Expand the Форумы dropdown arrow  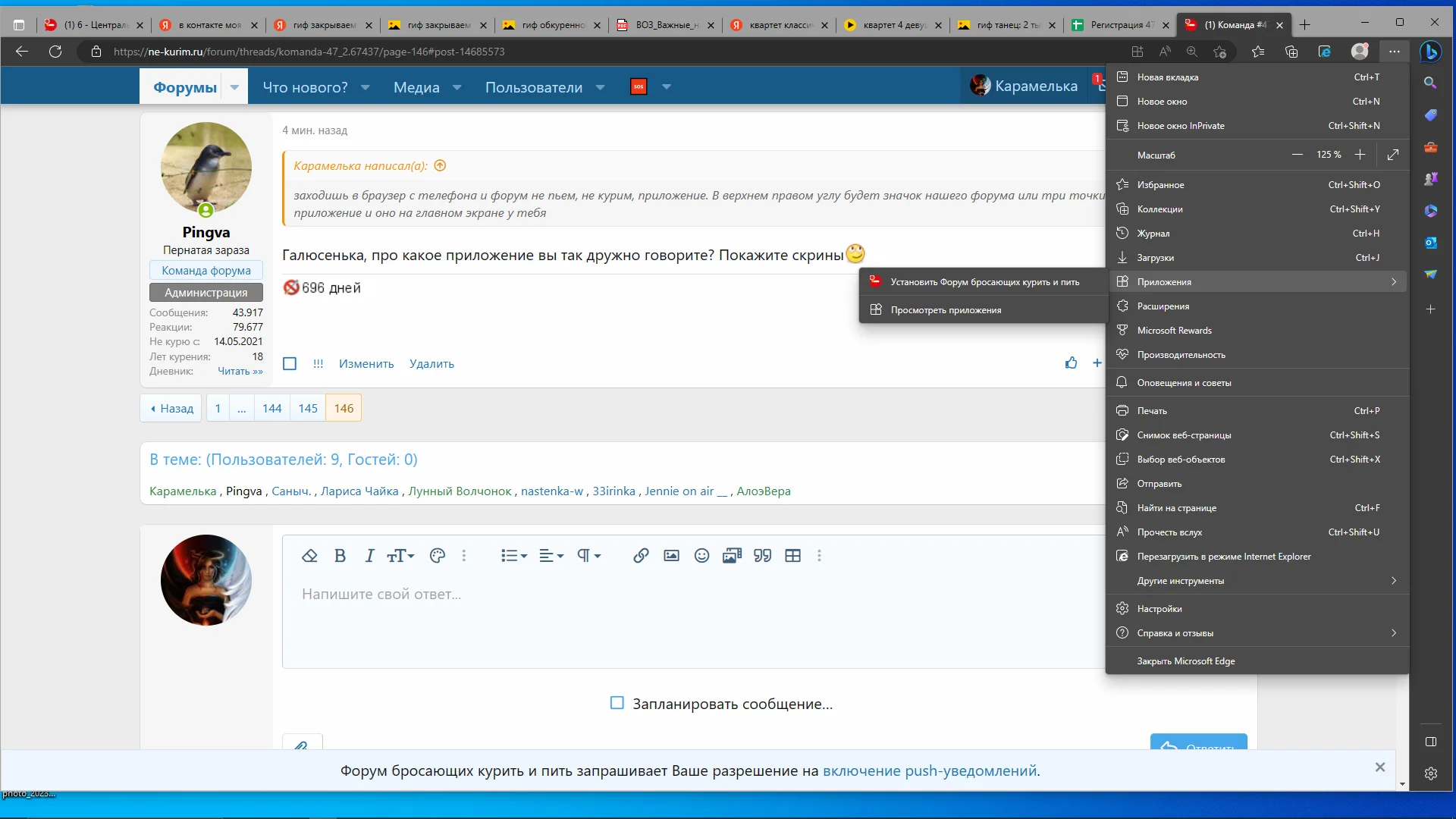[x=234, y=87]
